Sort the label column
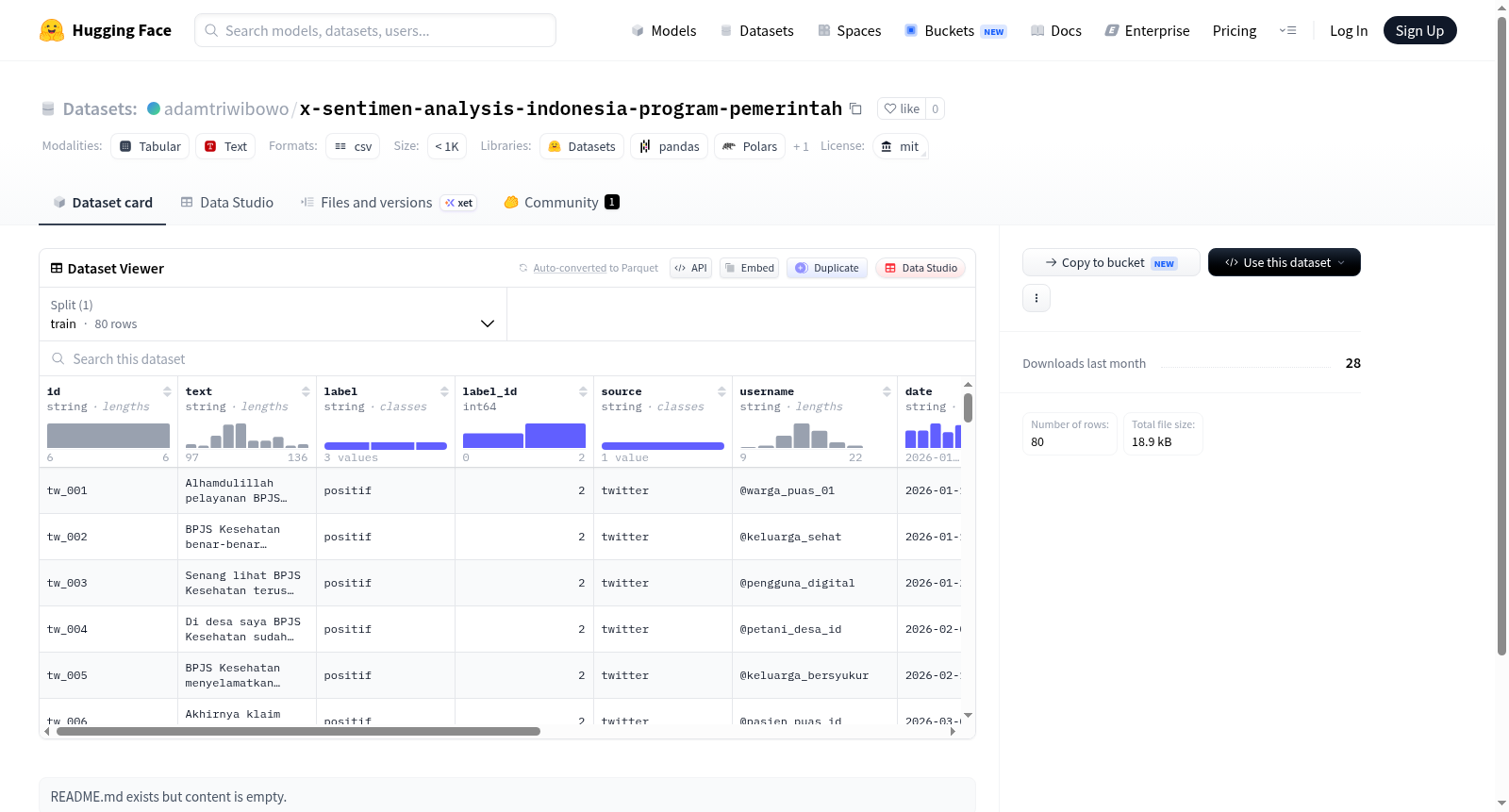The width and height of the screenshot is (1509, 812). tap(444, 391)
